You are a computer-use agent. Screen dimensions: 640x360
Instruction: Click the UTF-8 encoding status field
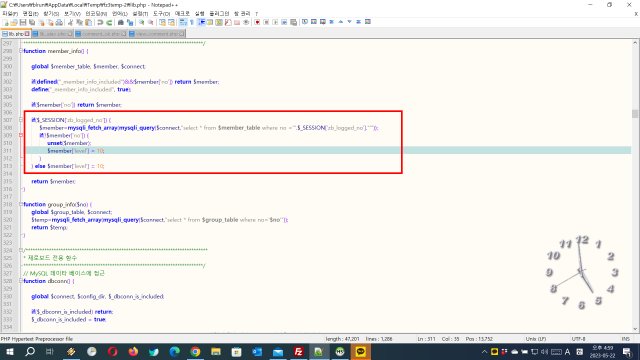(578, 339)
